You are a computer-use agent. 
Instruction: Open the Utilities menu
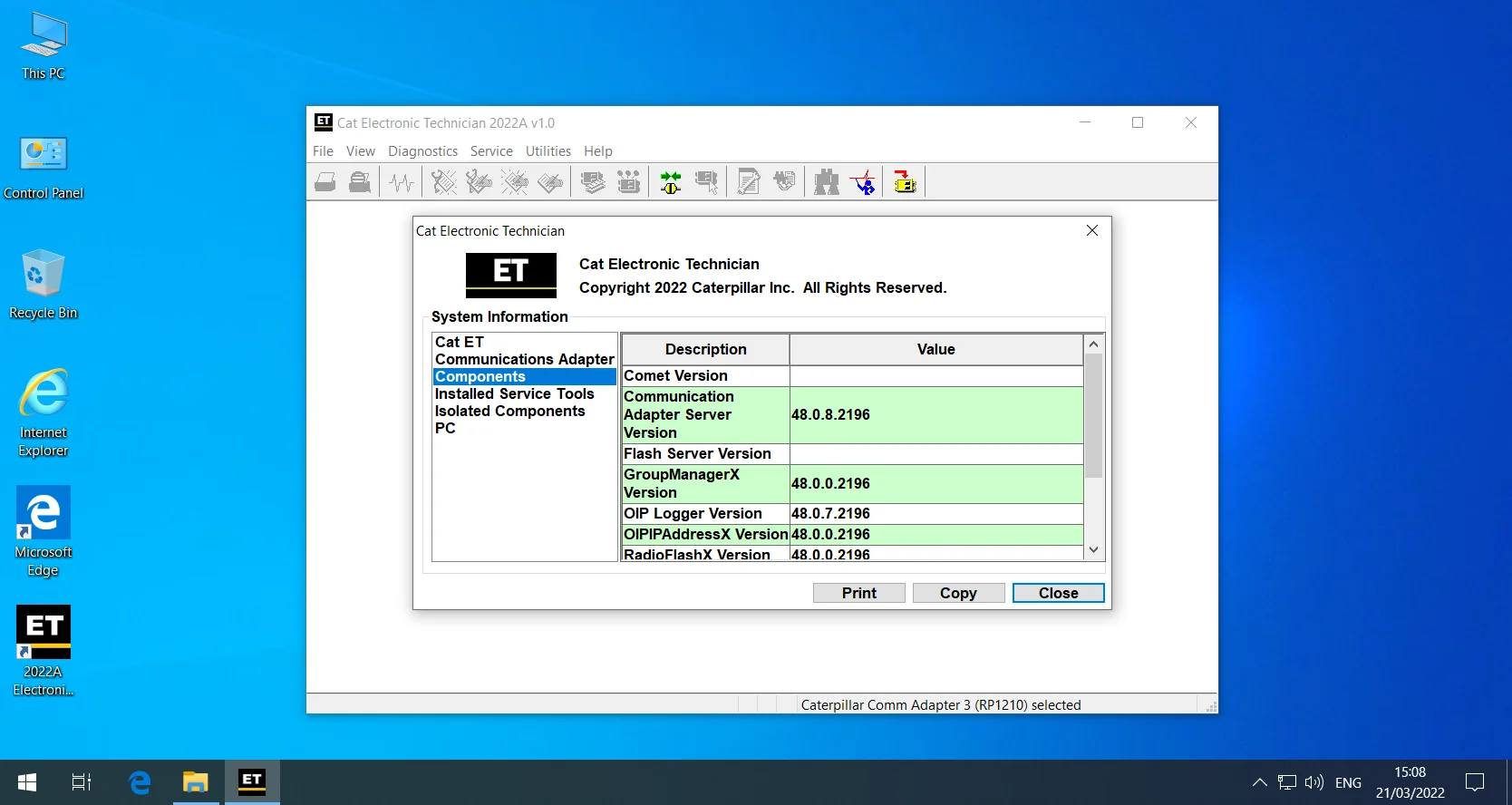pos(548,151)
